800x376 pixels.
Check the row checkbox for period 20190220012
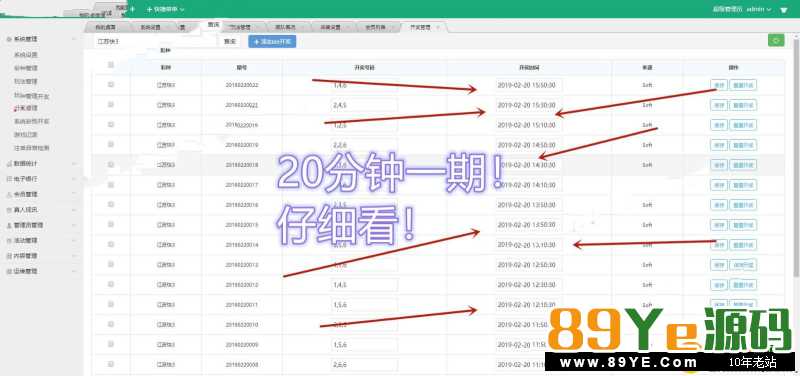click(111, 284)
